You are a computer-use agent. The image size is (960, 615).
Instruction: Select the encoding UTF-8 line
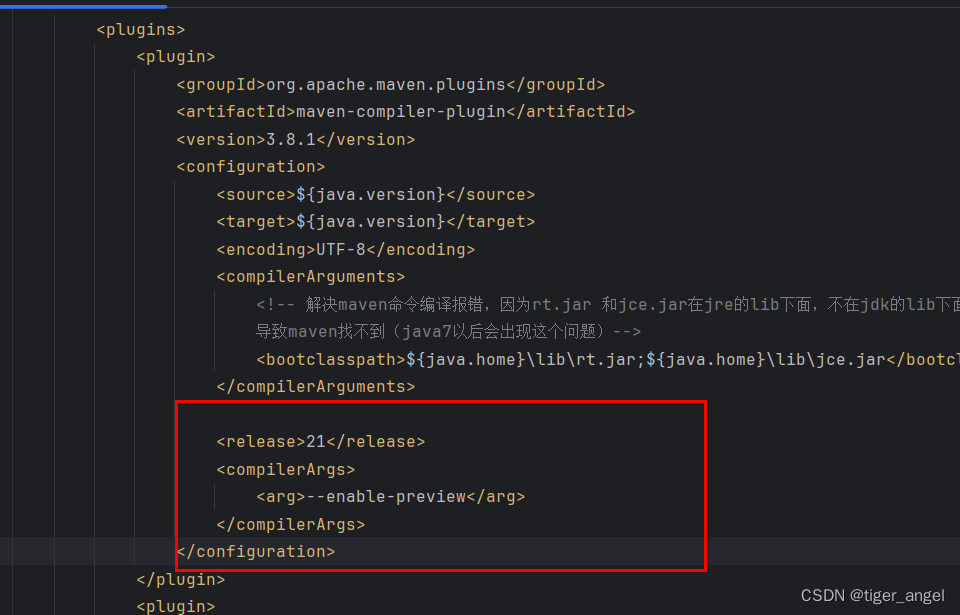pyautogui.click(x=346, y=250)
